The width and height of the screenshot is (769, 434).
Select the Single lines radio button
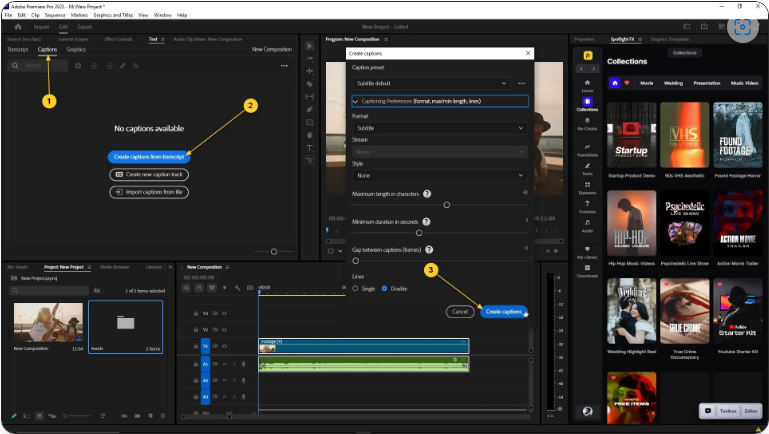pyautogui.click(x=355, y=289)
